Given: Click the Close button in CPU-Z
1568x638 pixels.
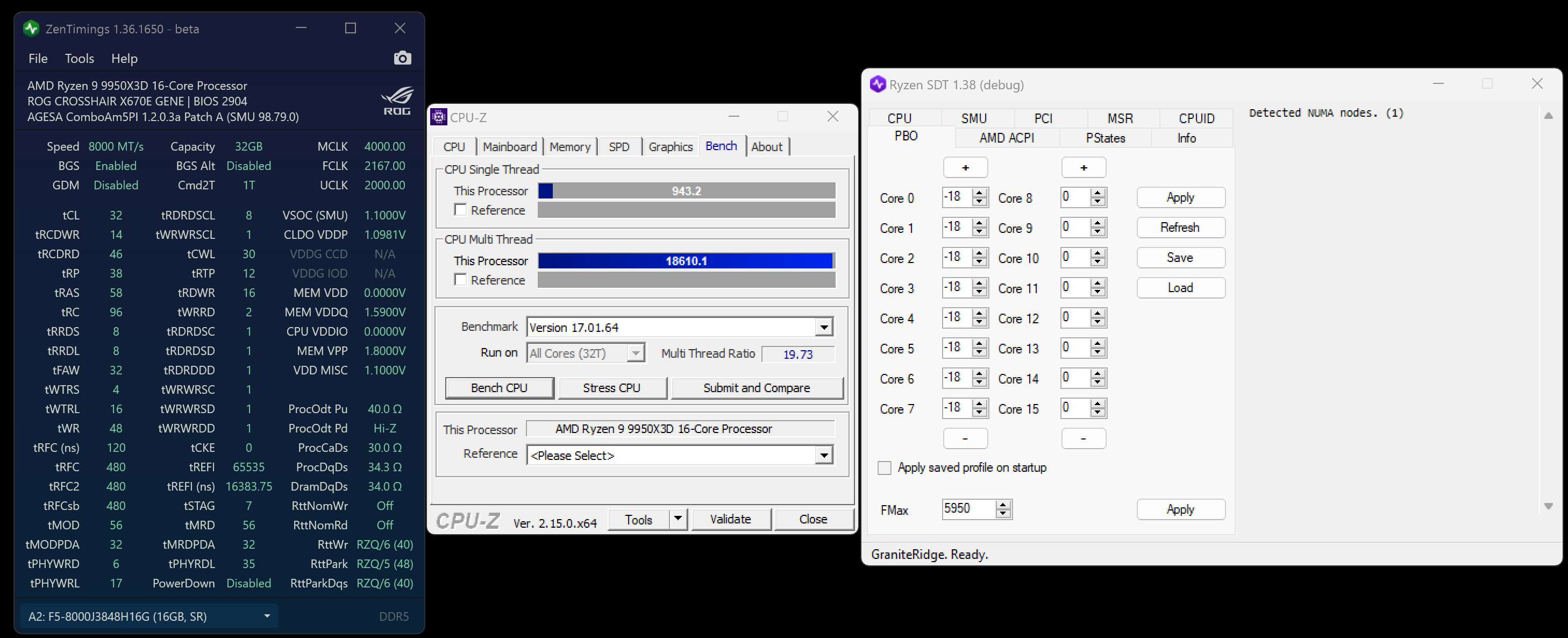Looking at the screenshot, I should [x=812, y=519].
